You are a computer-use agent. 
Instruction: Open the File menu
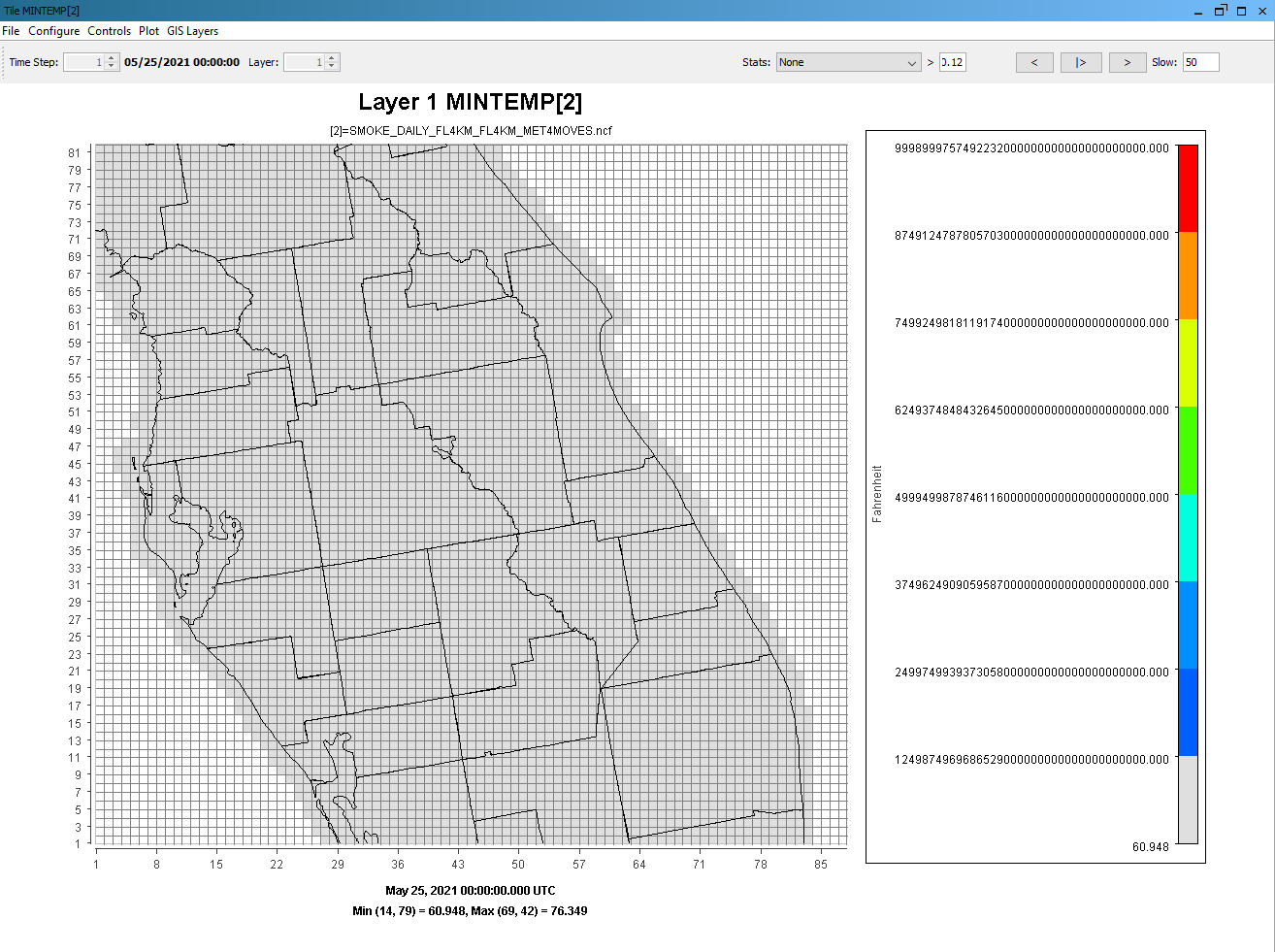[x=11, y=31]
